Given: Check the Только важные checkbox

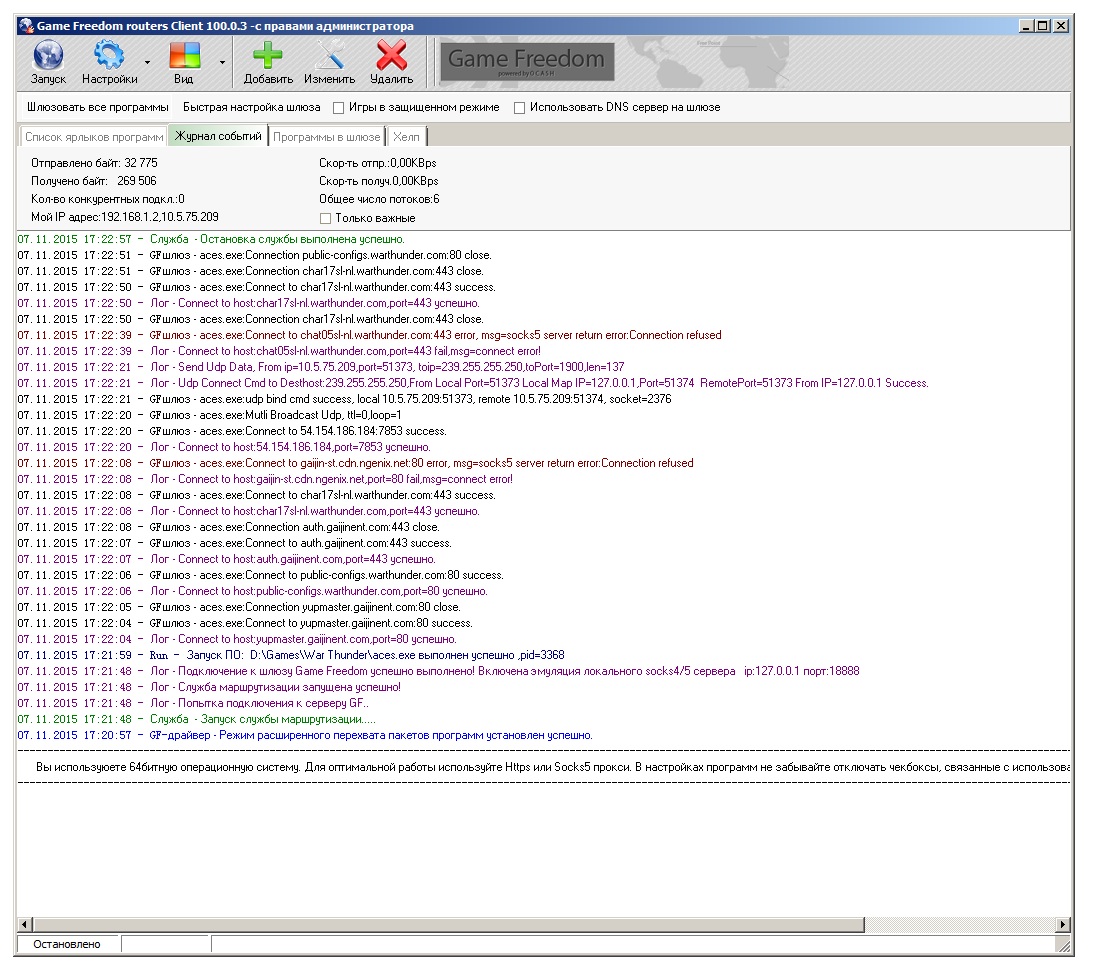Looking at the screenshot, I should click(325, 218).
